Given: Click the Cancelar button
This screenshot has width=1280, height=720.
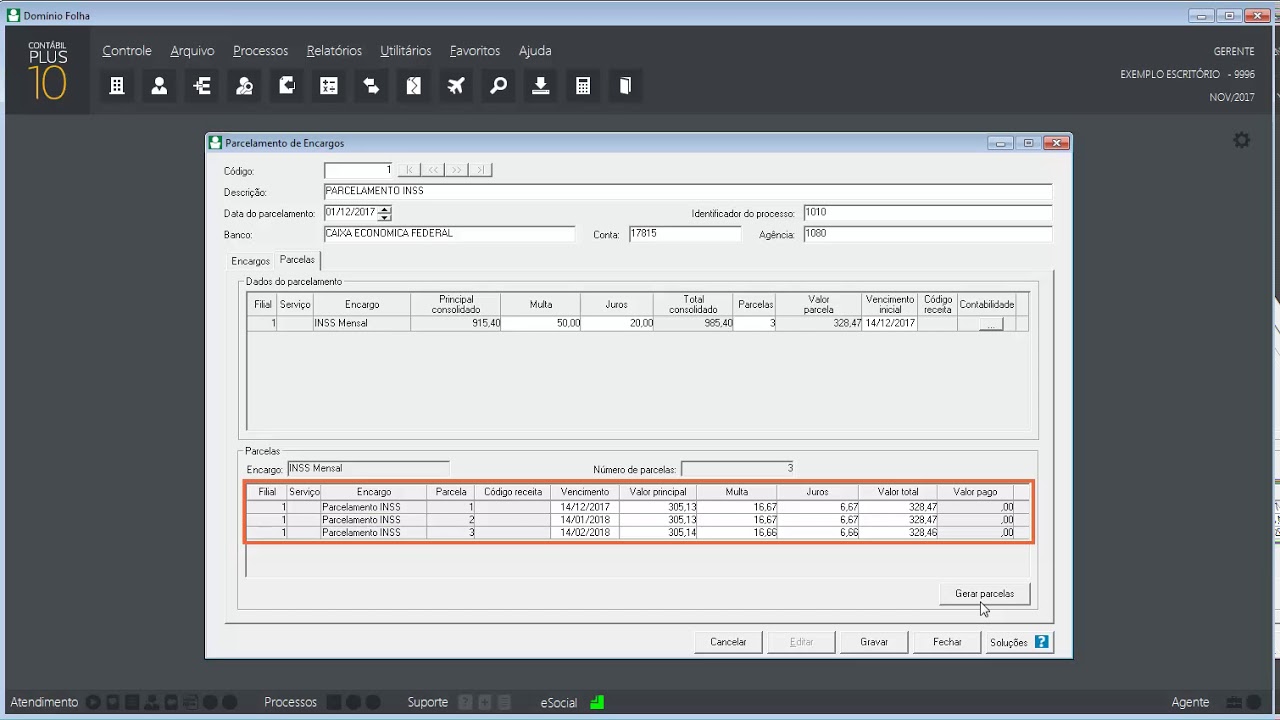Looking at the screenshot, I should coord(728,642).
